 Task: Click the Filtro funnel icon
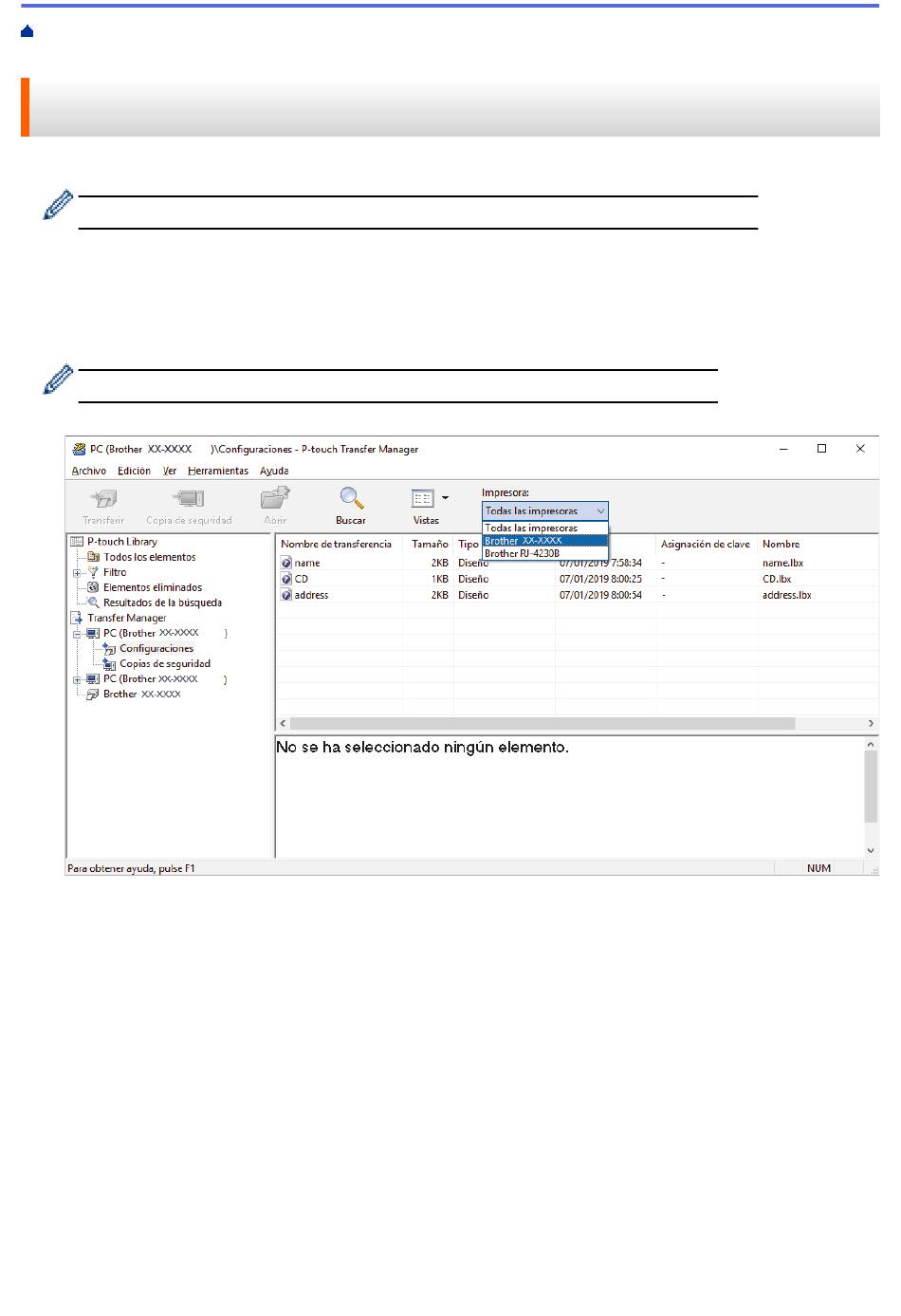(x=93, y=572)
